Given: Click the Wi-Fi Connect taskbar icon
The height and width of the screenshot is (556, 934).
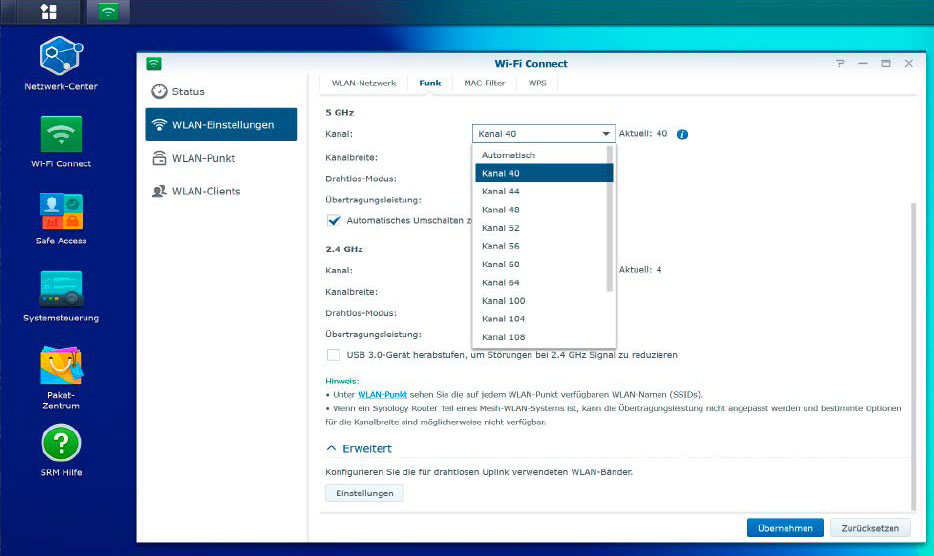Looking at the screenshot, I should click(108, 12).
